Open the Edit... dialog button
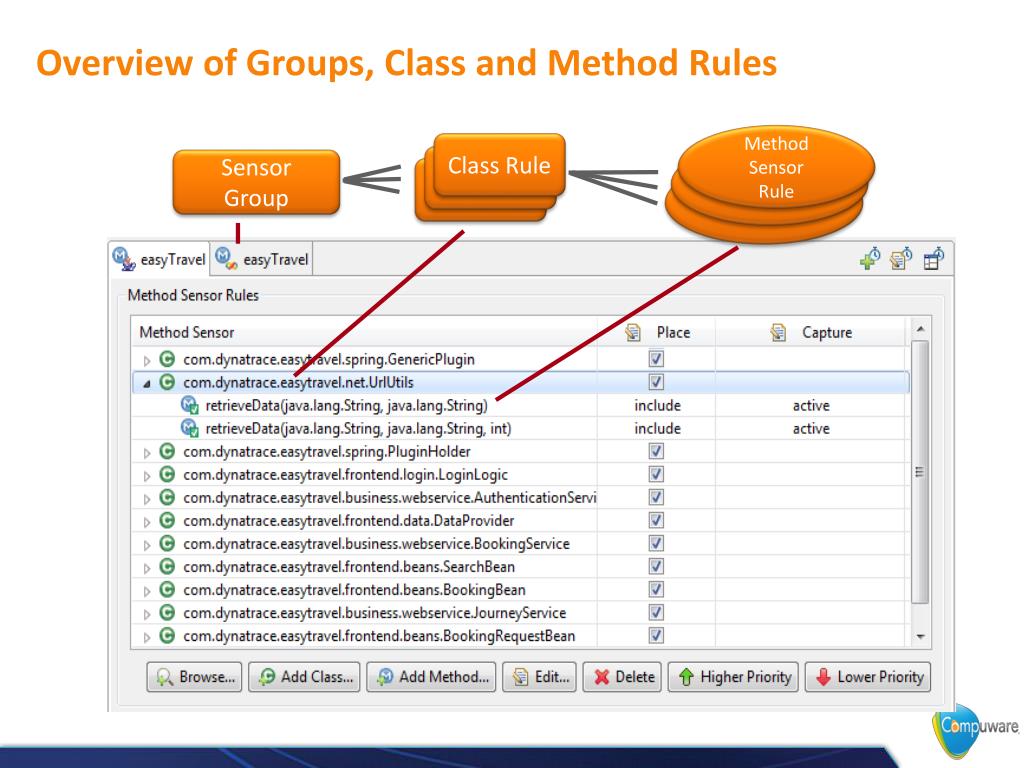The width and height of the screenshot is (1024, 768). [x=539, y=677]
